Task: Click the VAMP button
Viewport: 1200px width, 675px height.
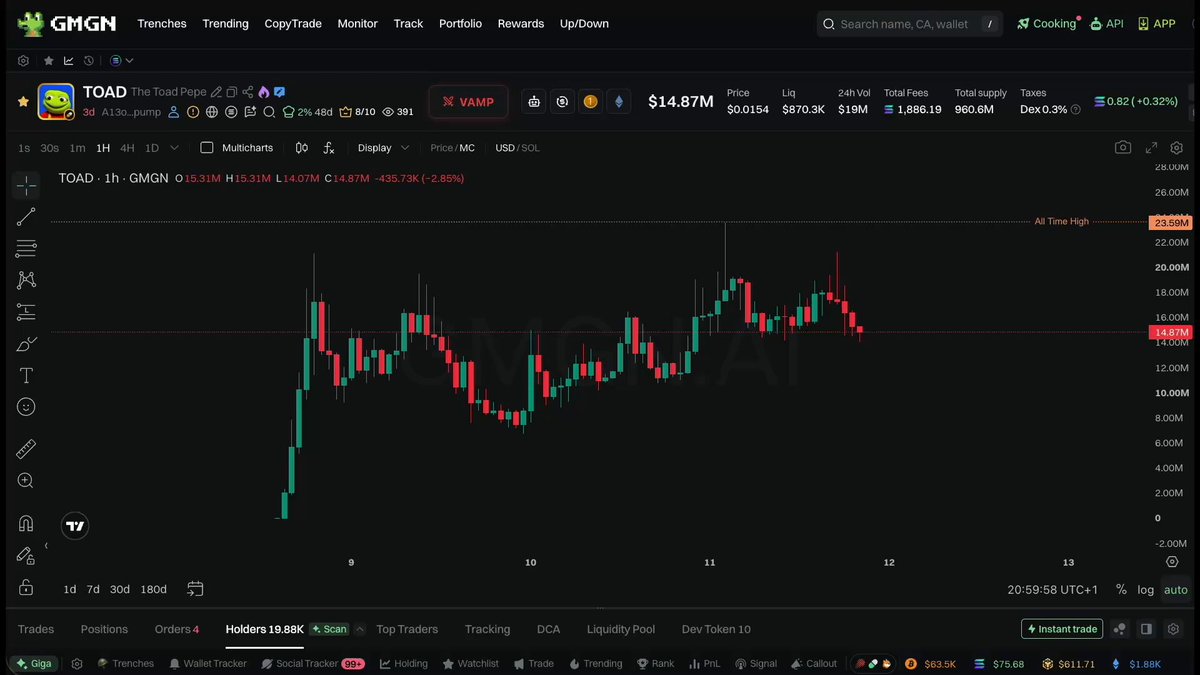Action: 468,102
